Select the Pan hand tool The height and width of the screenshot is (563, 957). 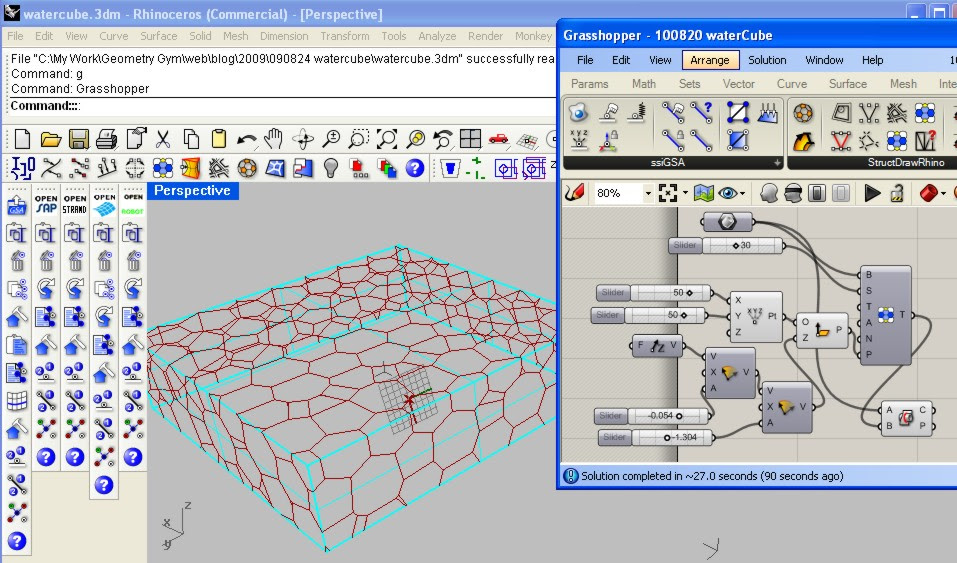273,139
